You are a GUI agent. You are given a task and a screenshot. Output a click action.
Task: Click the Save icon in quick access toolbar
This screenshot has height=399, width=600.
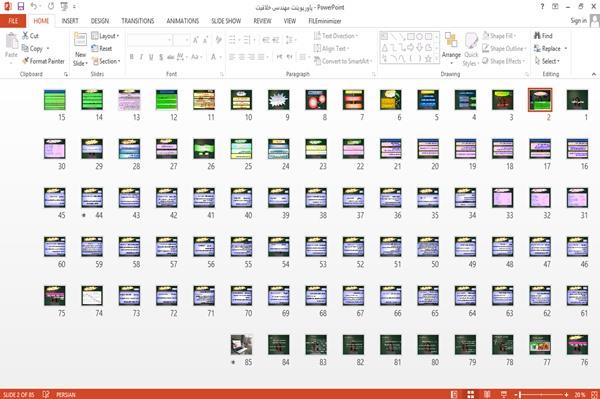click(21, 7)
